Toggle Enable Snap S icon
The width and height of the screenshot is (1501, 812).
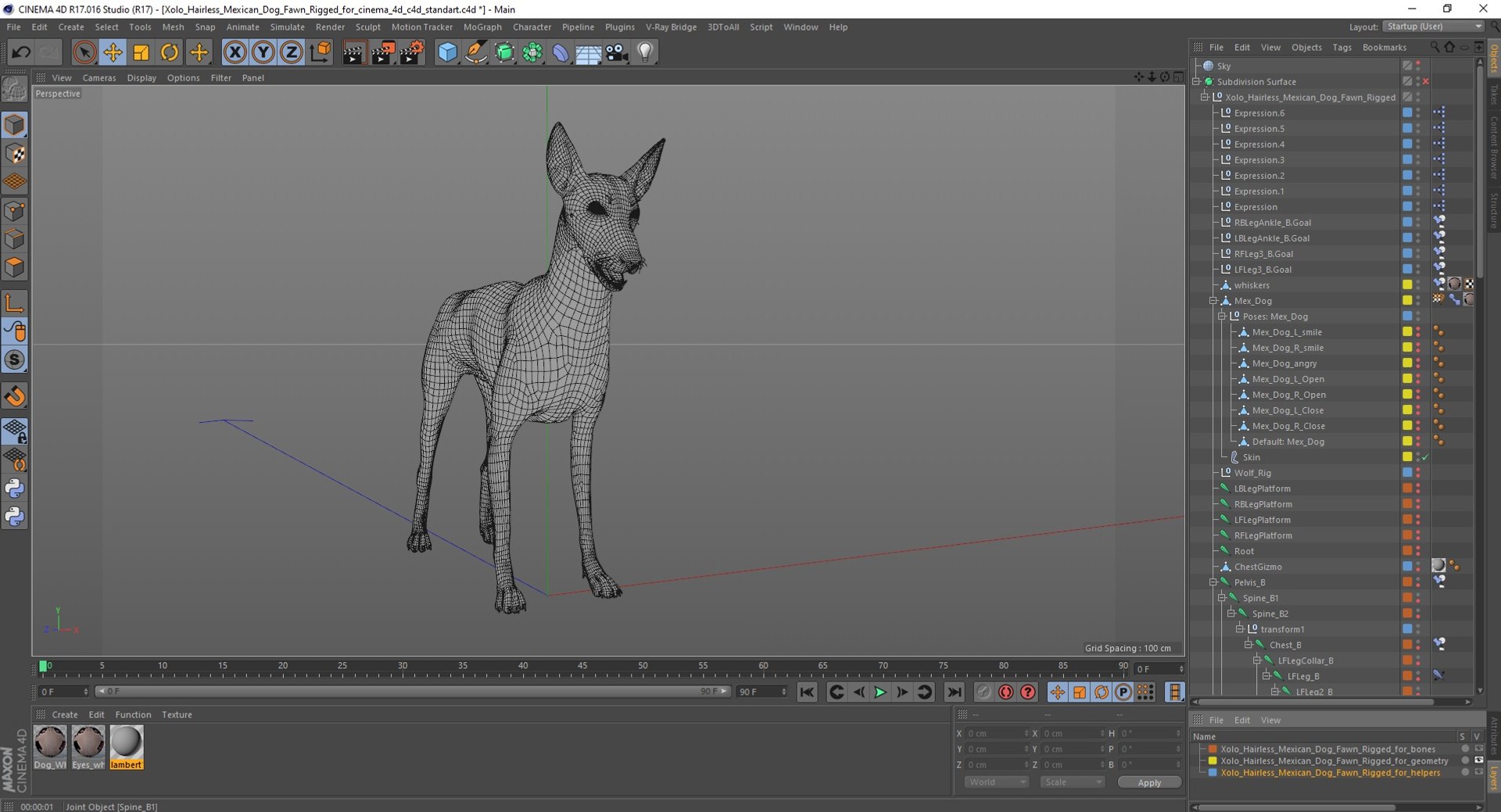14,360
